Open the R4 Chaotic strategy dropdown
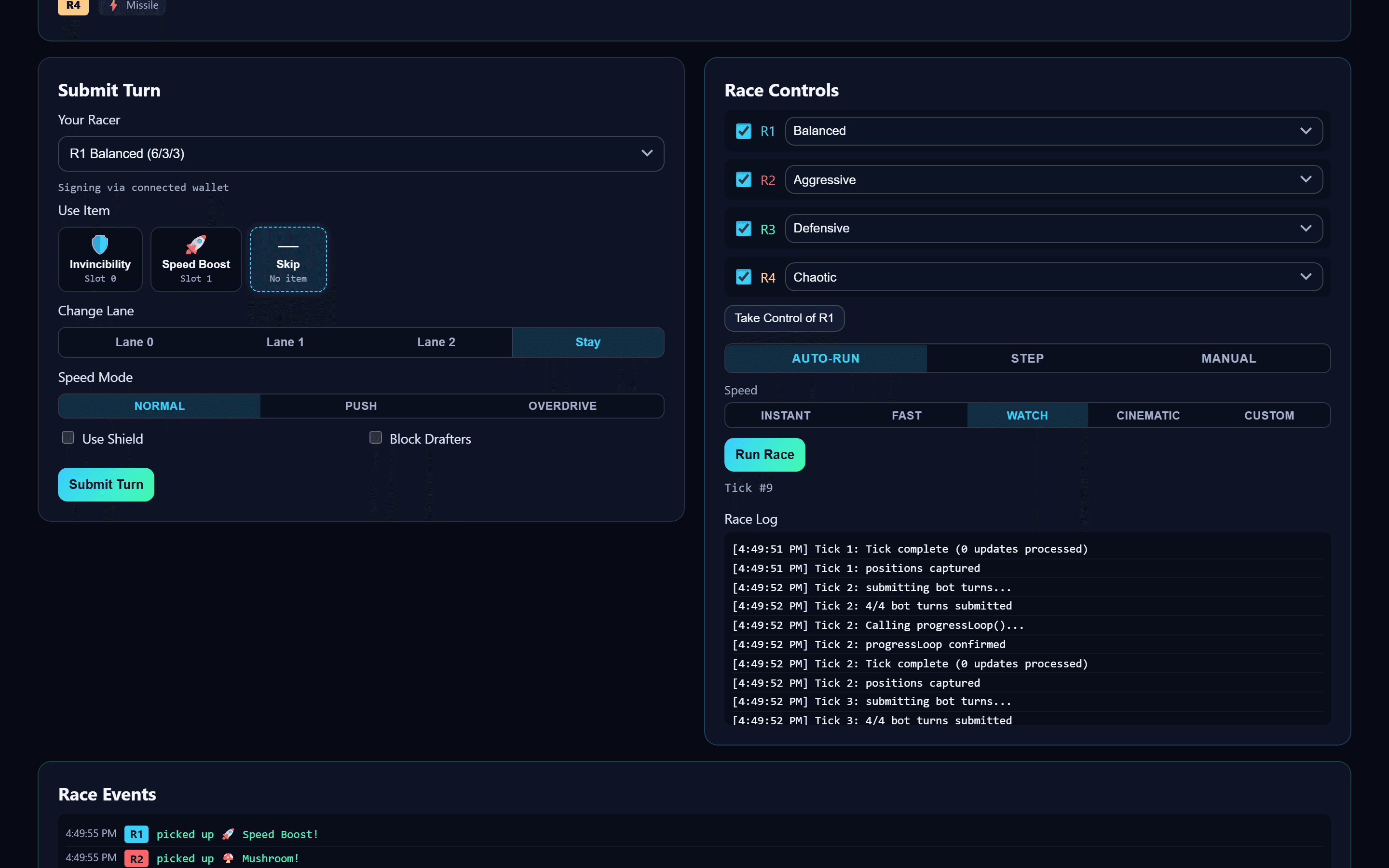The image size is (1389, 868). pos(1054,277)
